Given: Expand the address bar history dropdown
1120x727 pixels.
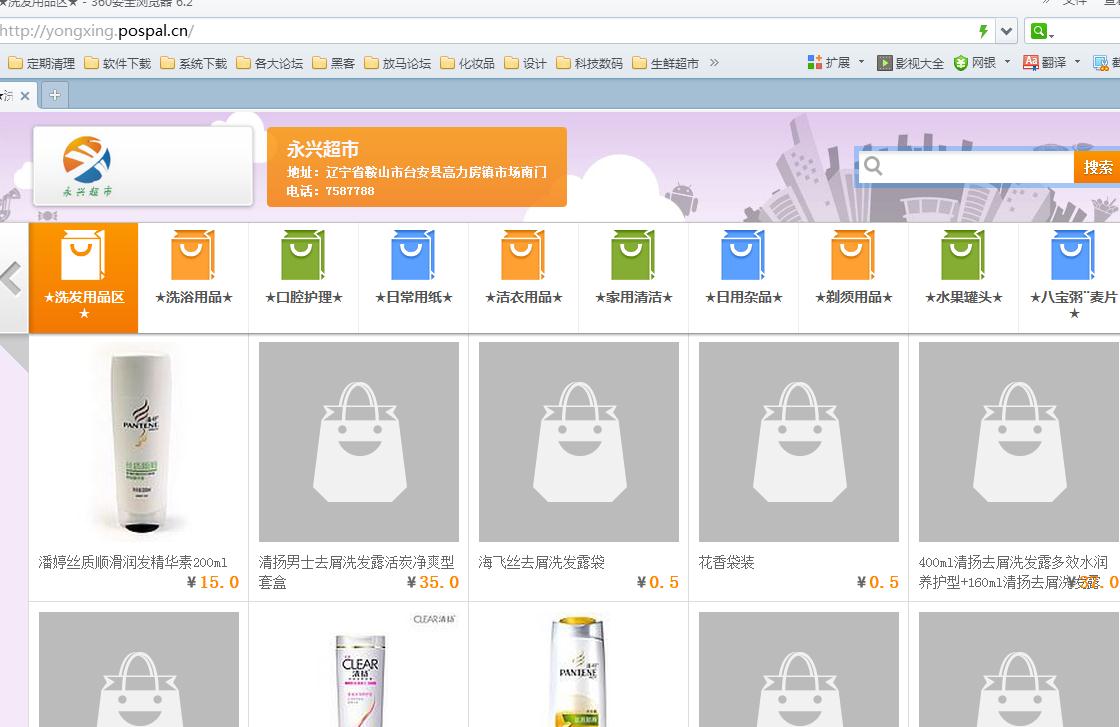Looking at the screenshot, I should point(1006,31).
